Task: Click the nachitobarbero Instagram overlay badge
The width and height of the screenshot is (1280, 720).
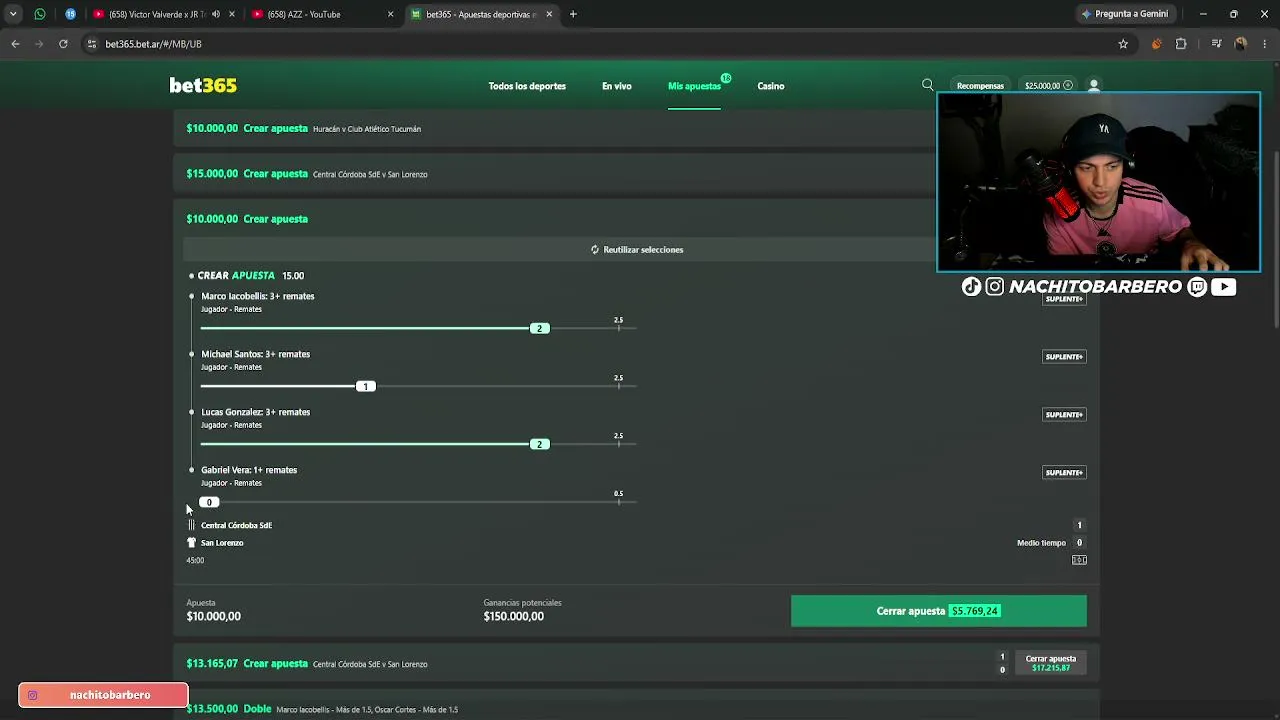Action: (x=103, y=695)
